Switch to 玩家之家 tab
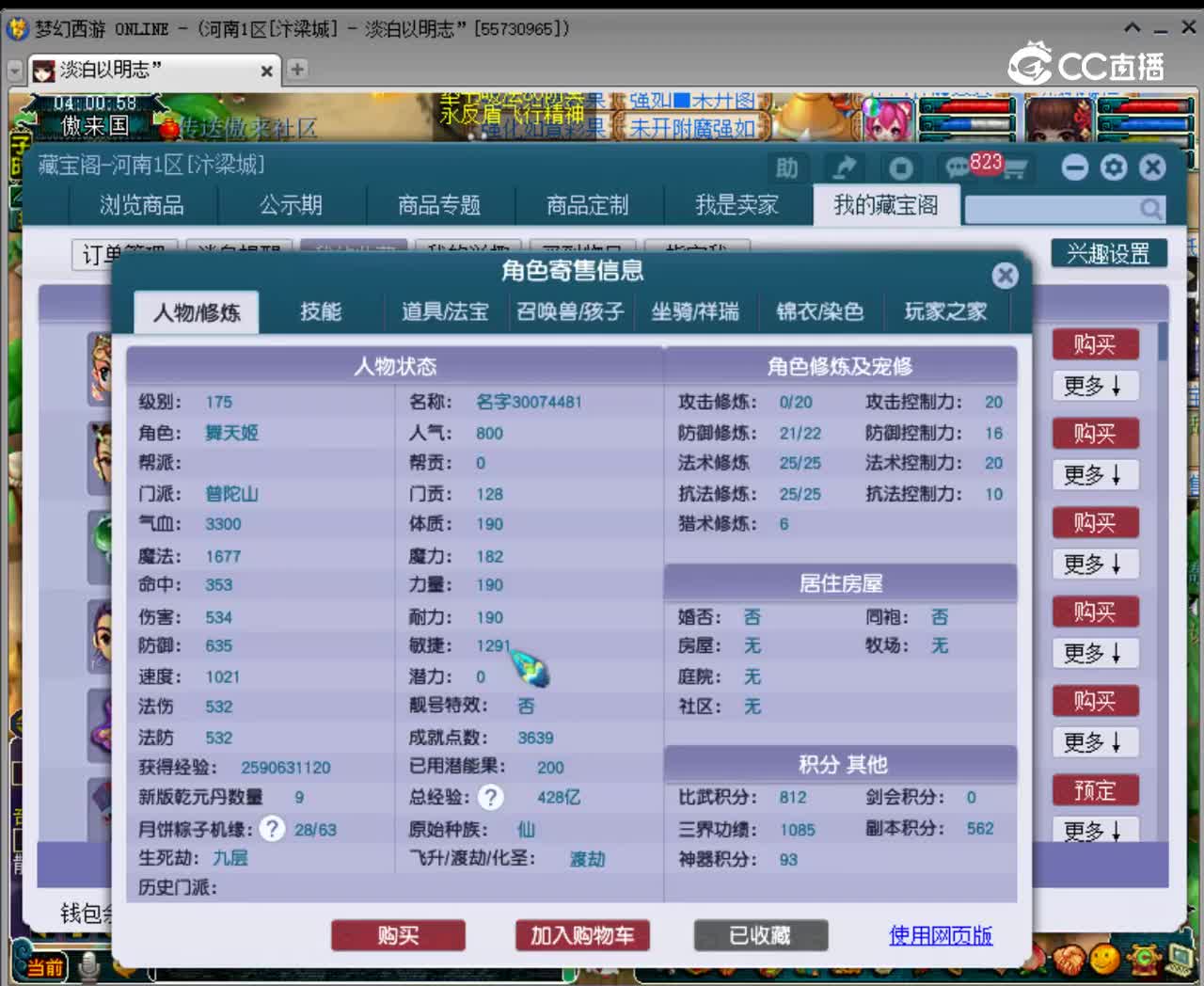Viewport: 1204px width, 986px height. coord(945,312)
